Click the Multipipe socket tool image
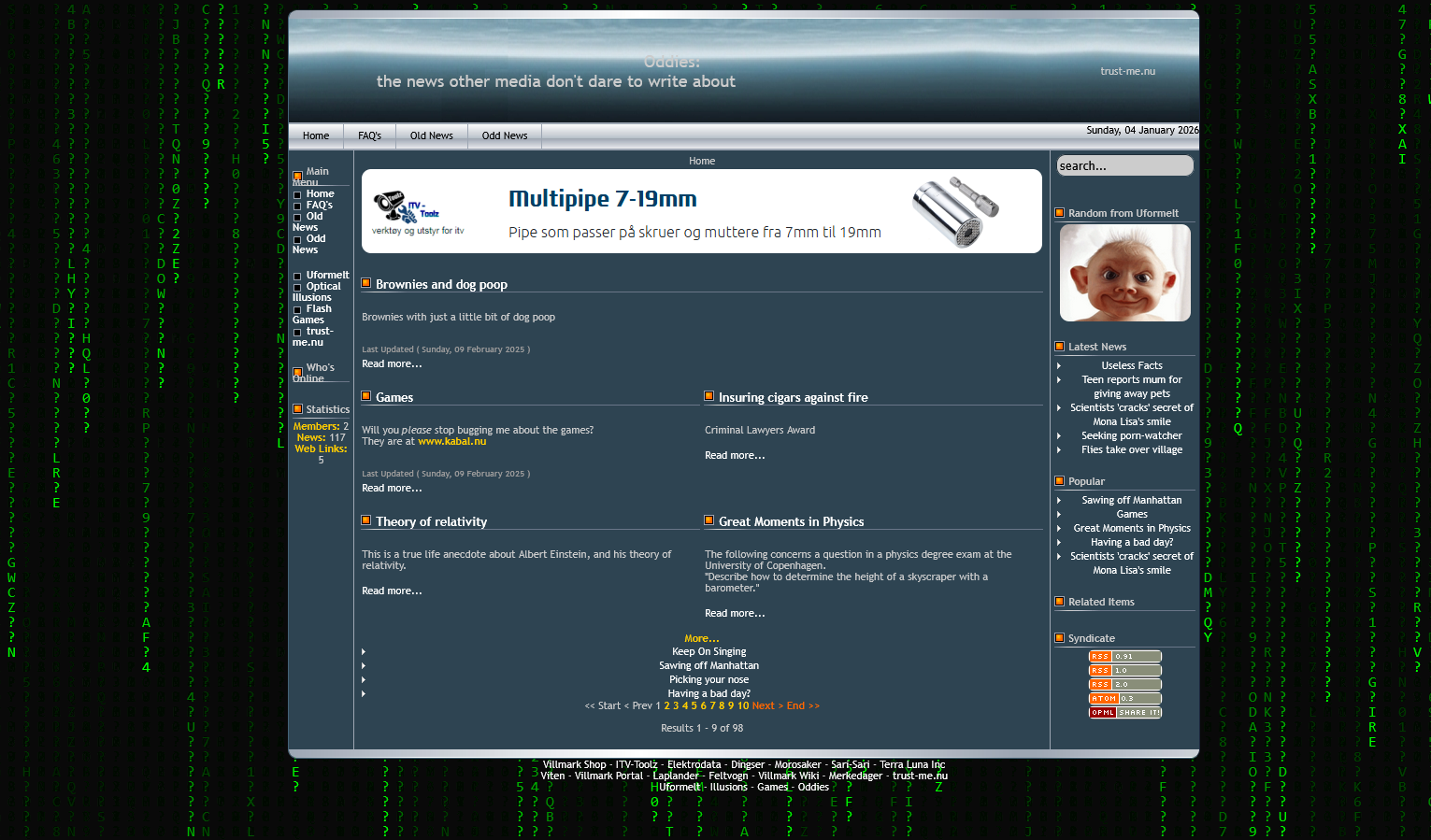Viewport: 1431px width, 840px height. (955, 211)
